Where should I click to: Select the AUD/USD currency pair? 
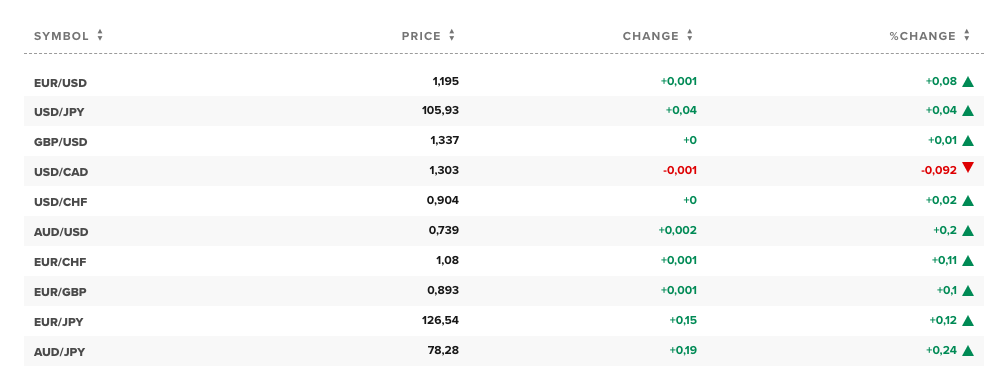pos(61,232)
